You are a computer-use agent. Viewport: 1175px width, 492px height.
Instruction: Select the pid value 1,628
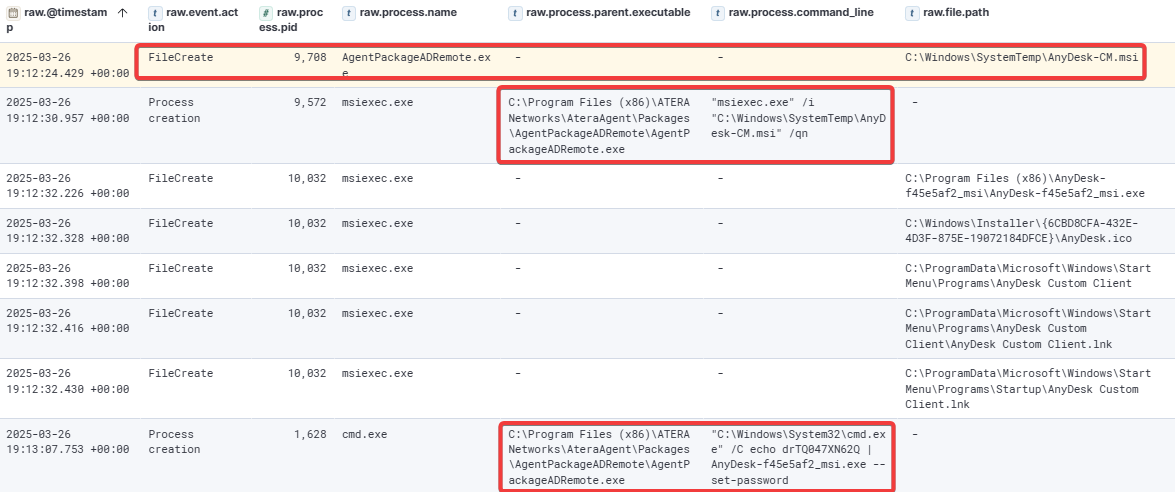[x=309, y=434]
